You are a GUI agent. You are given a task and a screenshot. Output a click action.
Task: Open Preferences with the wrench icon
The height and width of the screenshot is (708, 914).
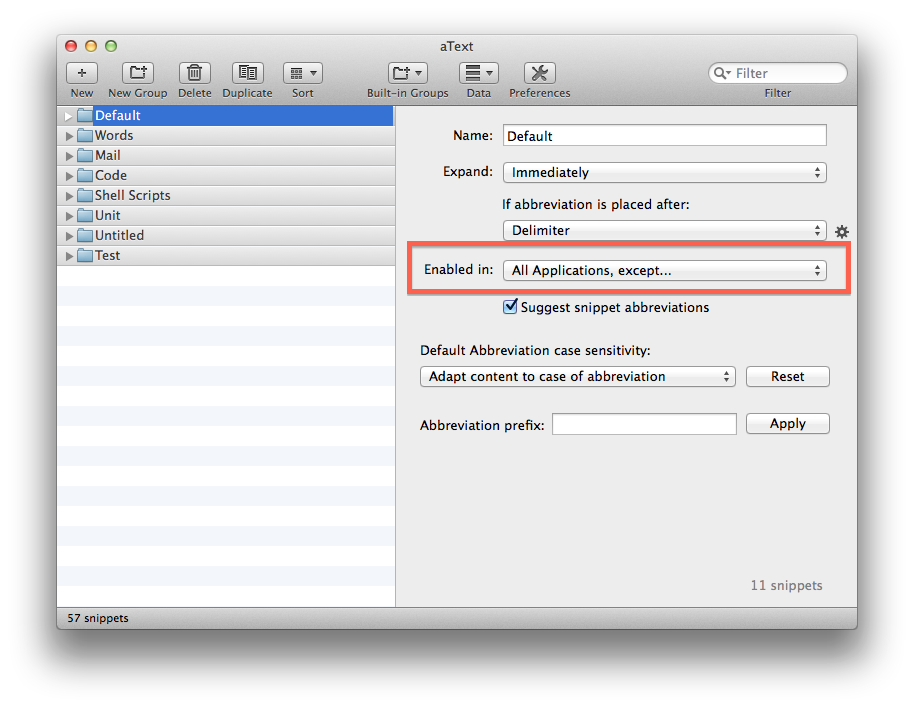[539, 73]
